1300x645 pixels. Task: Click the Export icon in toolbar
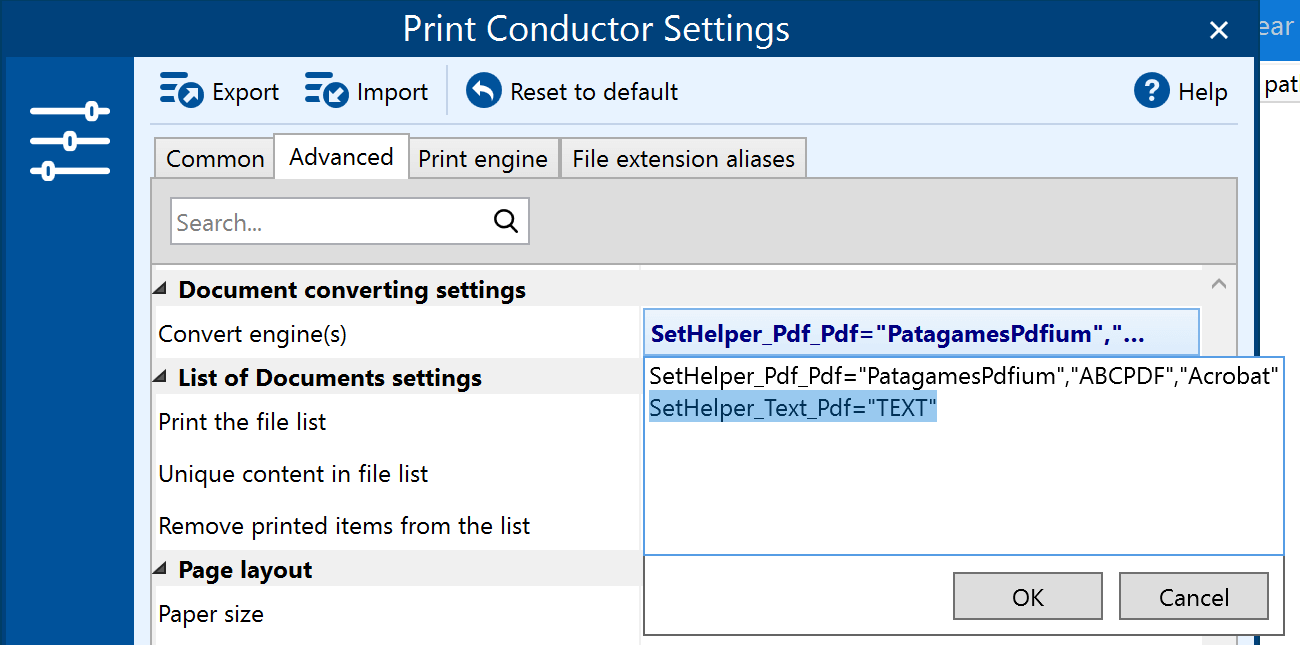(x=181, y=91)
